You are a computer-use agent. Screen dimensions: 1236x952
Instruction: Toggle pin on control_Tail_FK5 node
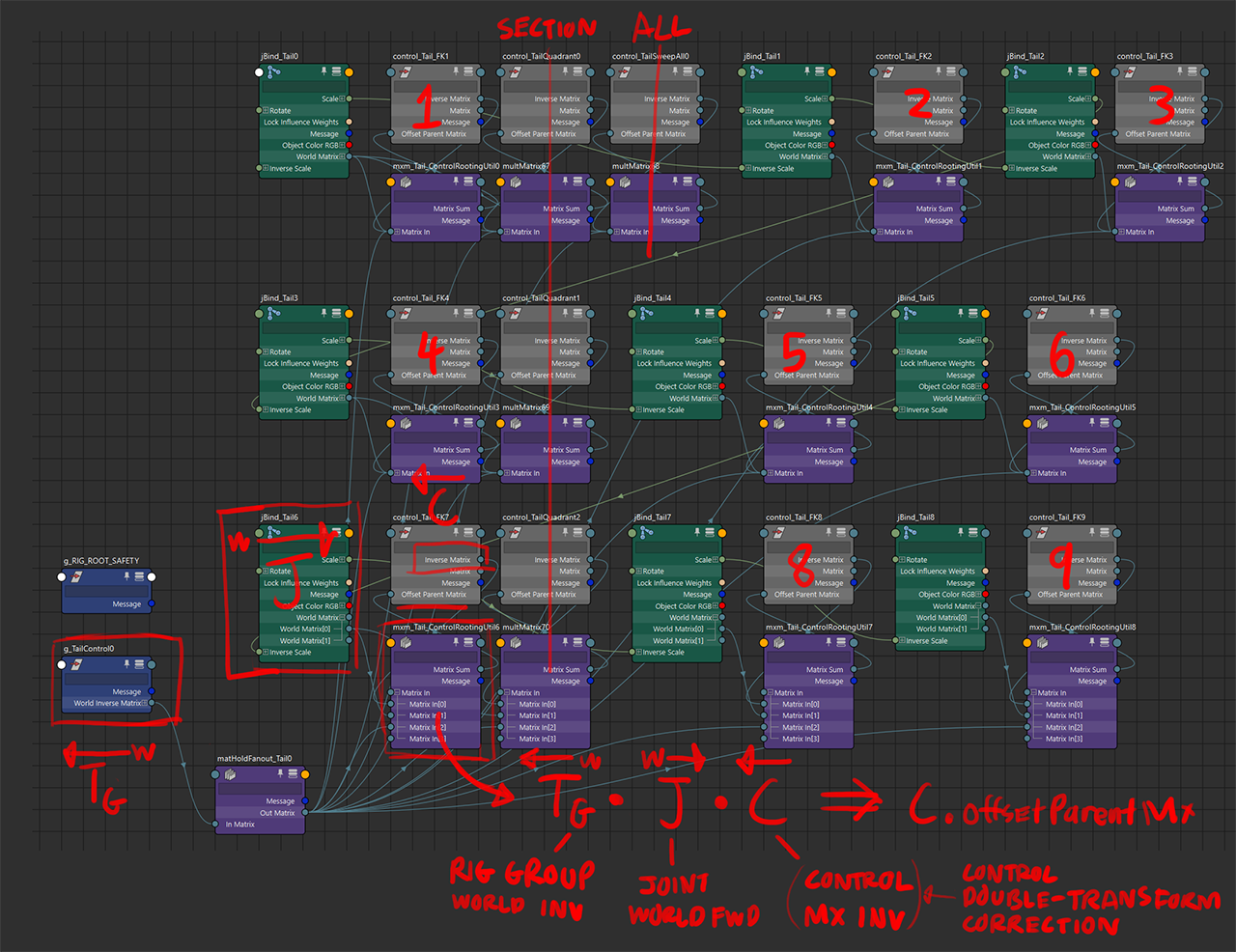[829, 314]
